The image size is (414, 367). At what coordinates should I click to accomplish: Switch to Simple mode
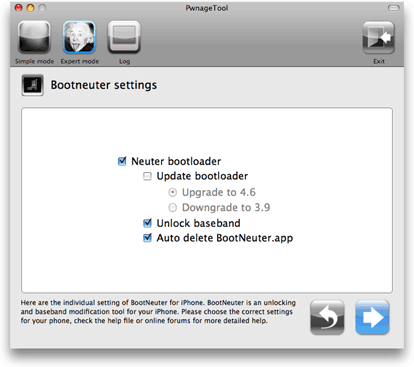coord(34,37)
